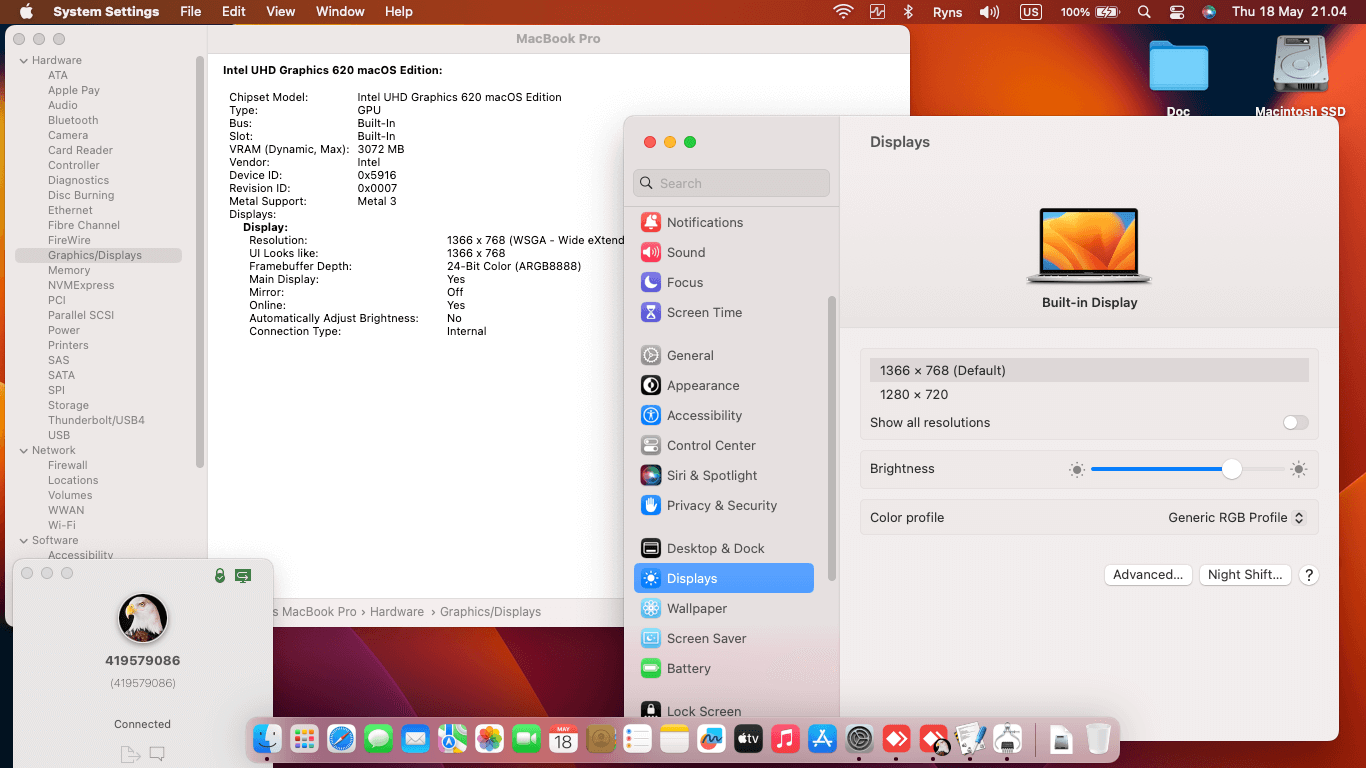The width and height of the screenshot is (1366, 768).
Task: Open Notifications in System Settings sidebar
Action: 723,222
